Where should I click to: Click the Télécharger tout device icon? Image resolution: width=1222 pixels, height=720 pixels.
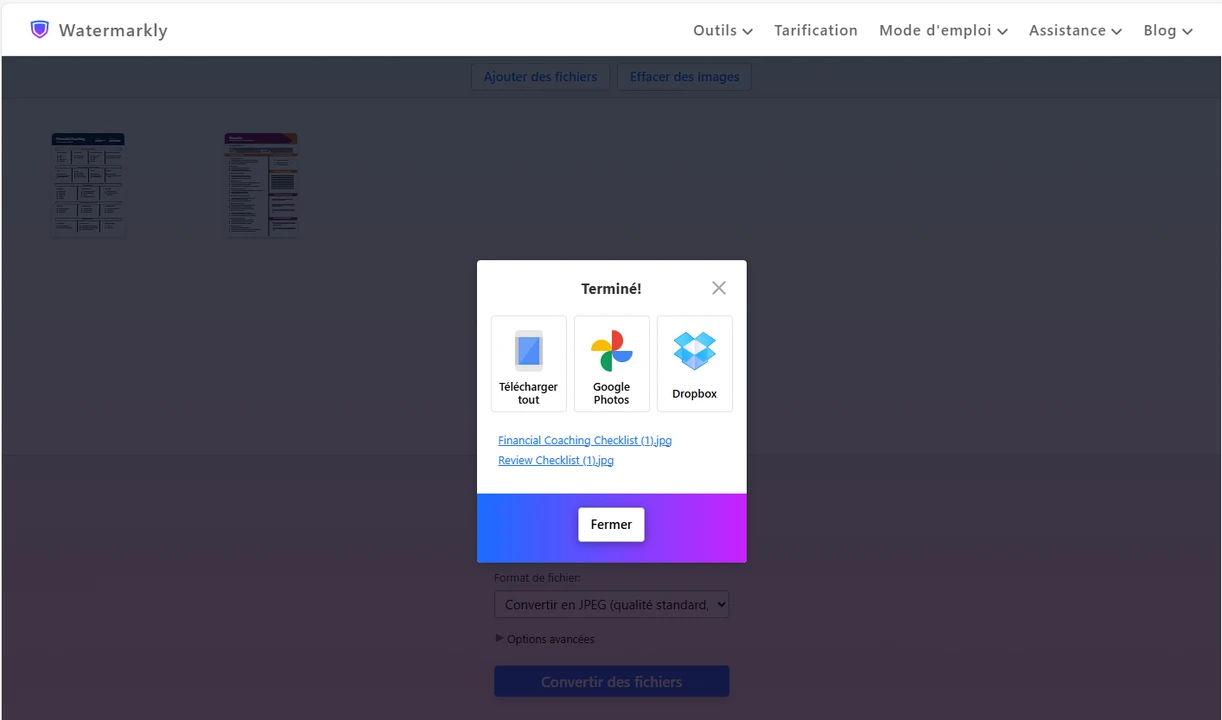[528, 351]
